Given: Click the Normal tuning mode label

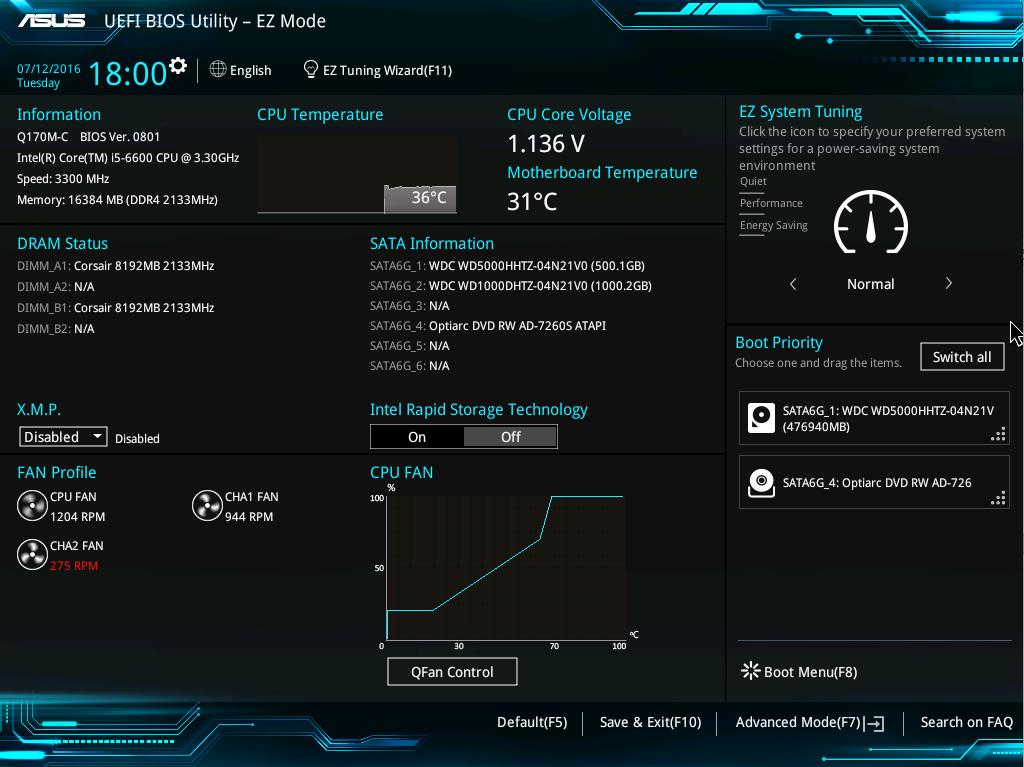Looking at the screenshot, I should (871, 284).
